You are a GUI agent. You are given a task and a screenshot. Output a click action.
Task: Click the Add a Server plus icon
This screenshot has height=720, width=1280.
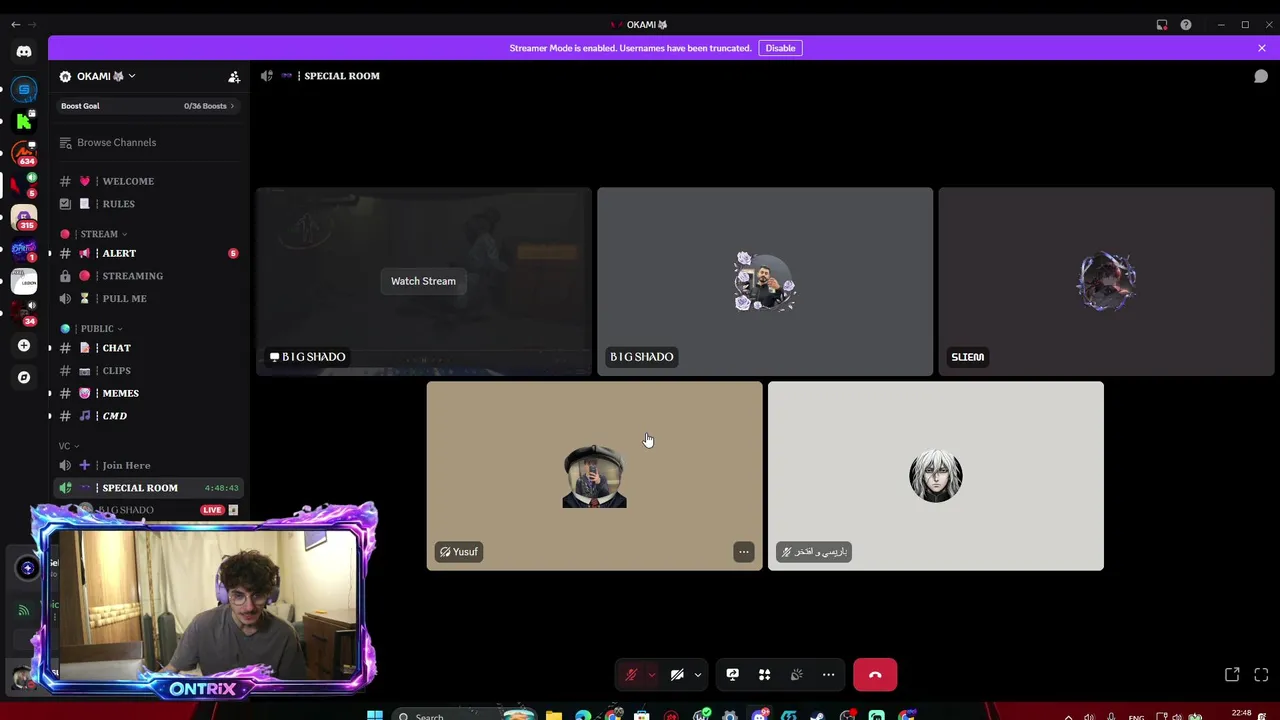[x=24, y=345]
